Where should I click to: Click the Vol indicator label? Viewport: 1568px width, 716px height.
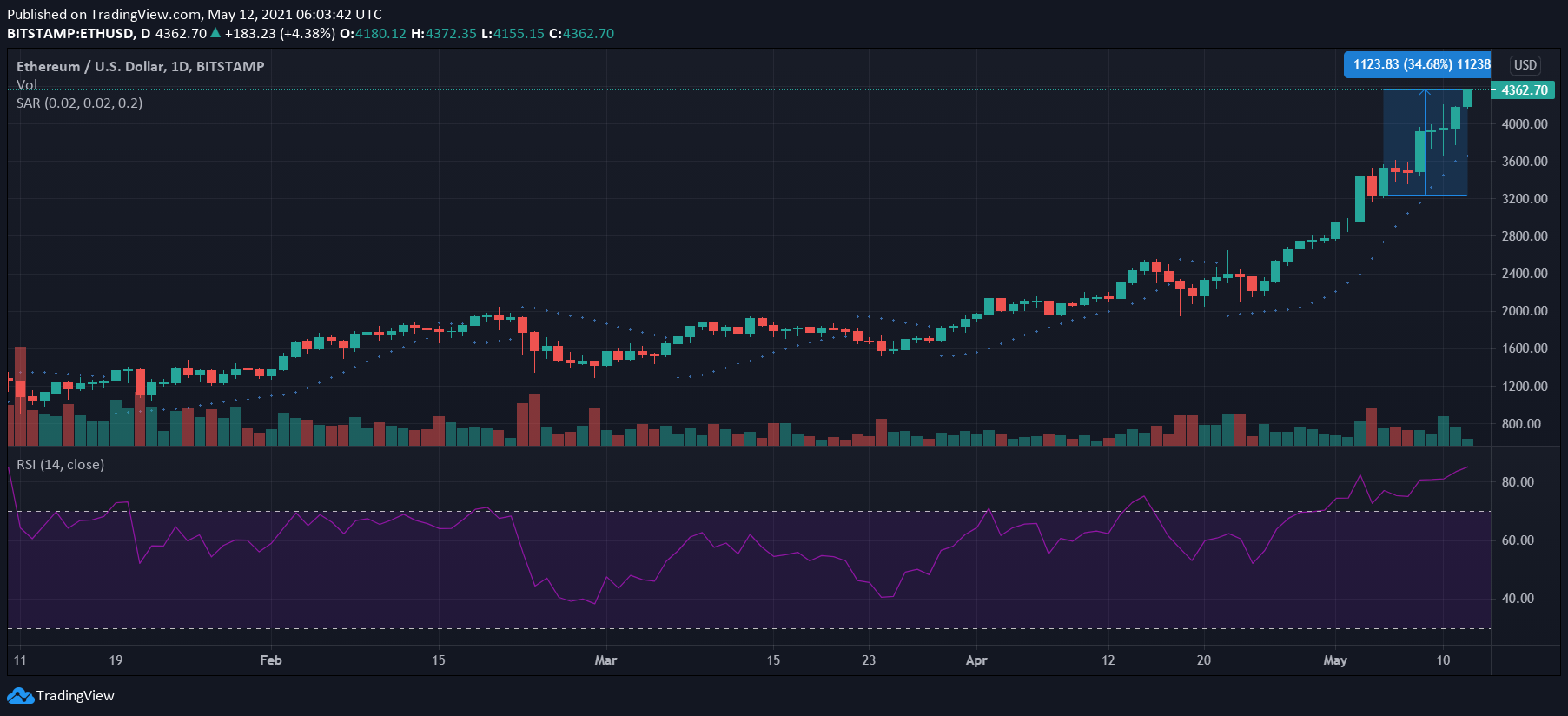27,84
